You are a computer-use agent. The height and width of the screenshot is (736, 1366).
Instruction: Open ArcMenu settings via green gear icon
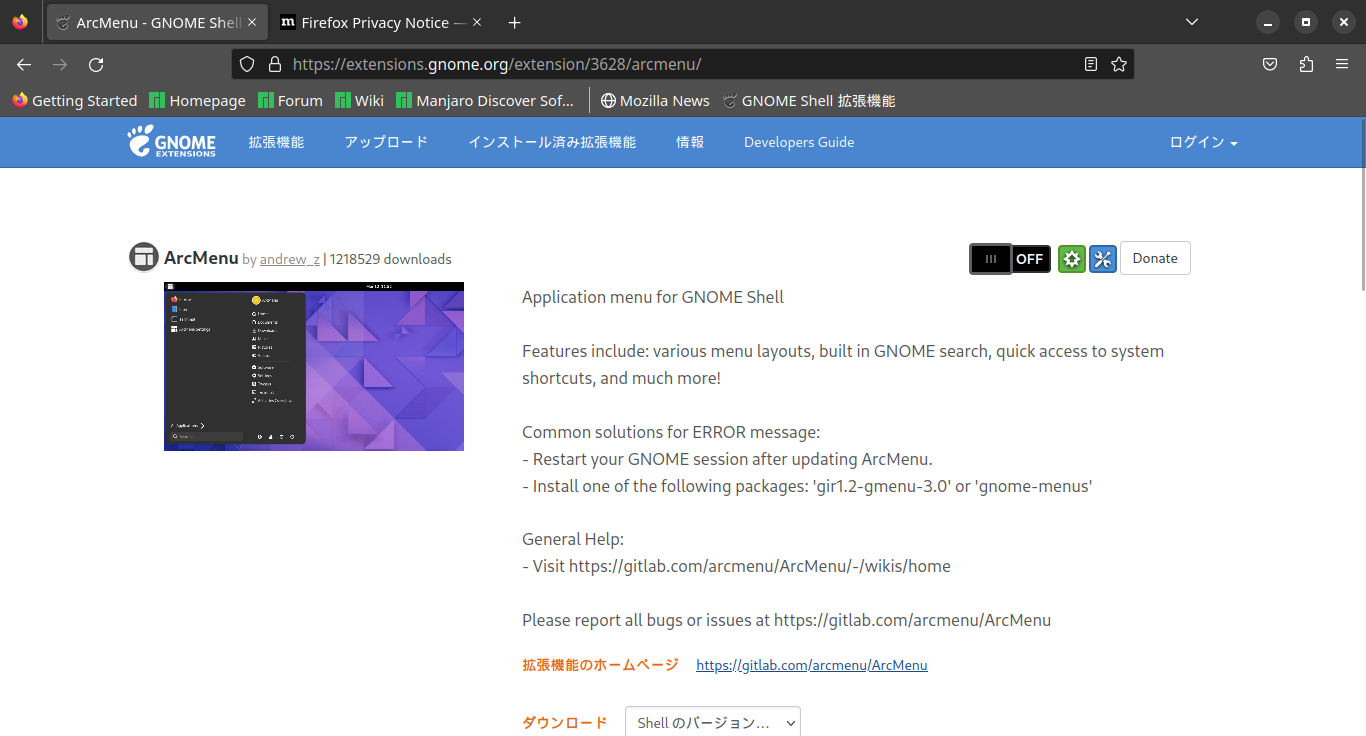[1072, 259]
